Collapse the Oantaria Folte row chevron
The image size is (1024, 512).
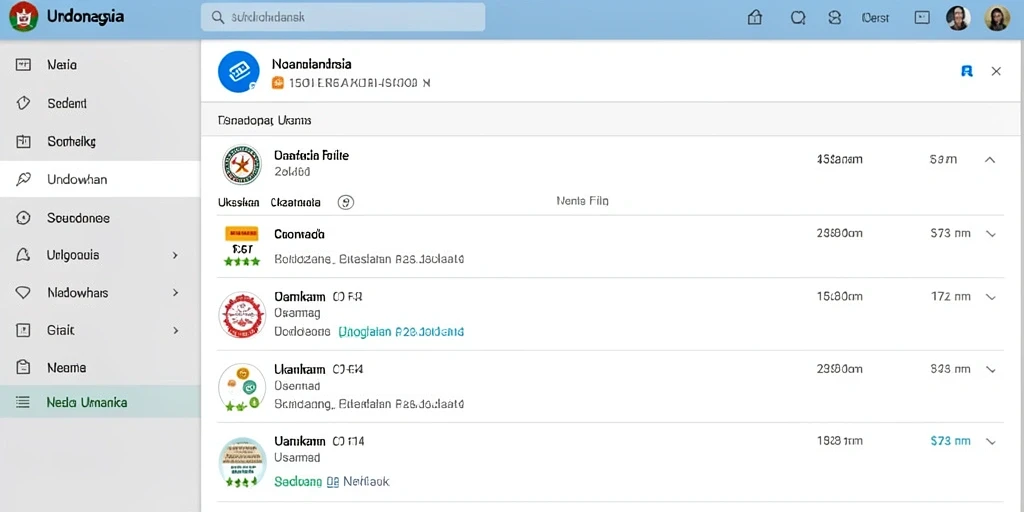990,159
